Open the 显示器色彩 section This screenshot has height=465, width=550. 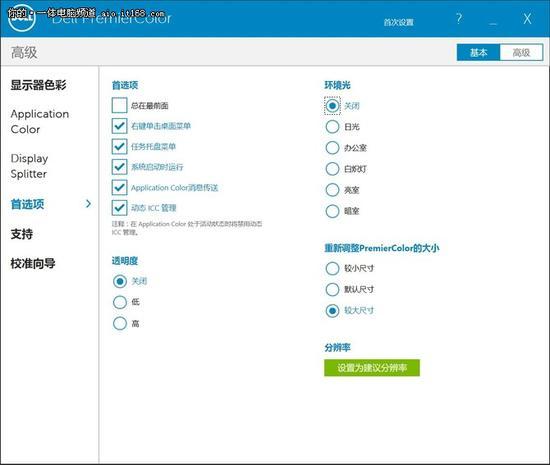click(x=38, y=85)
